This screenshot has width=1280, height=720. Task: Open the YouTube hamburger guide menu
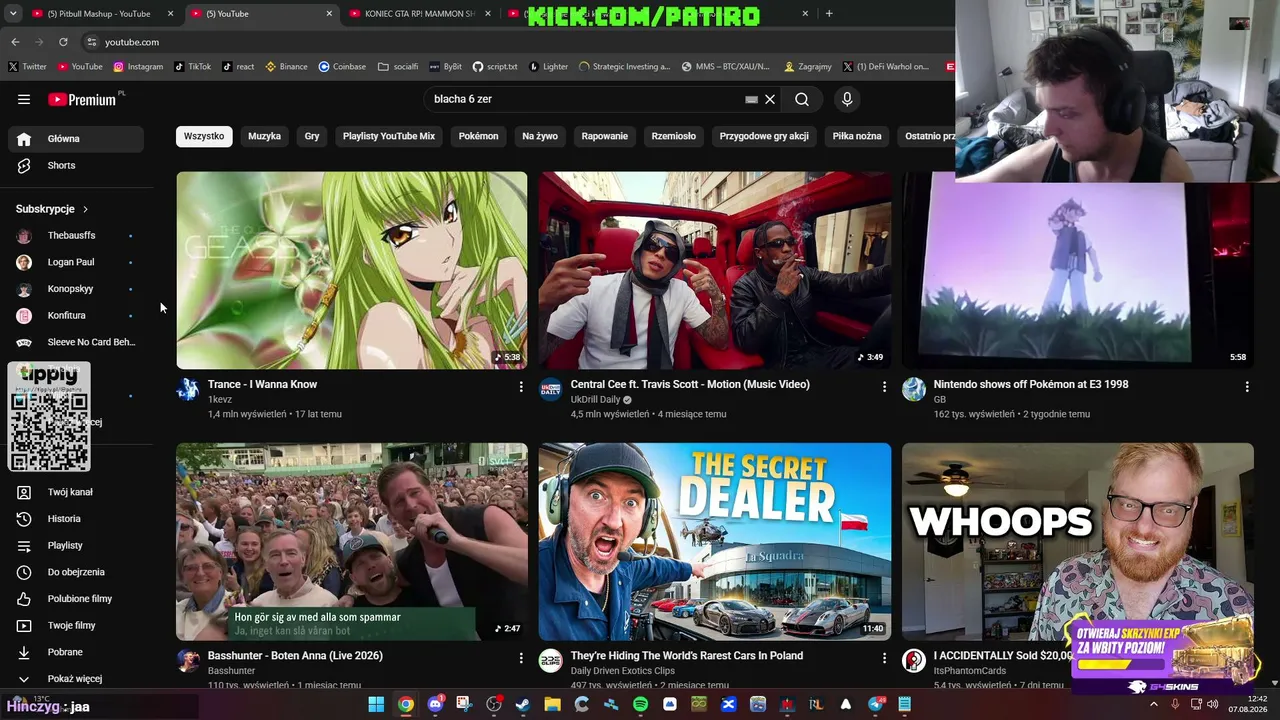[x=24, y=99]
